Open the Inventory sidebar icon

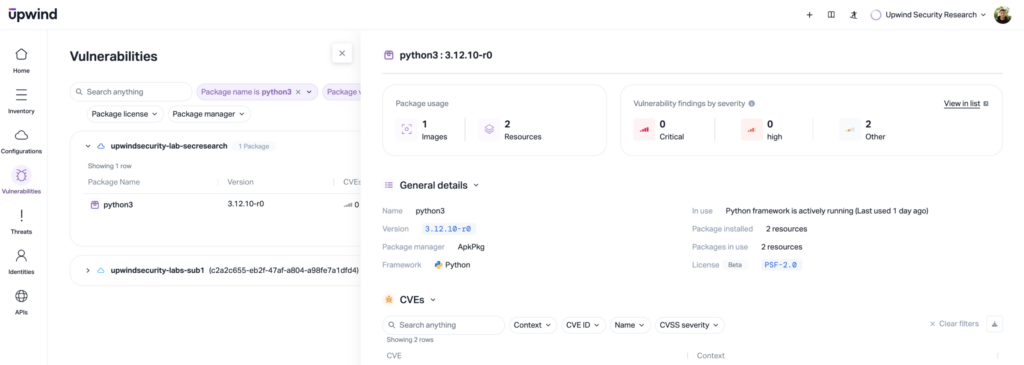(x=21, y=95)
